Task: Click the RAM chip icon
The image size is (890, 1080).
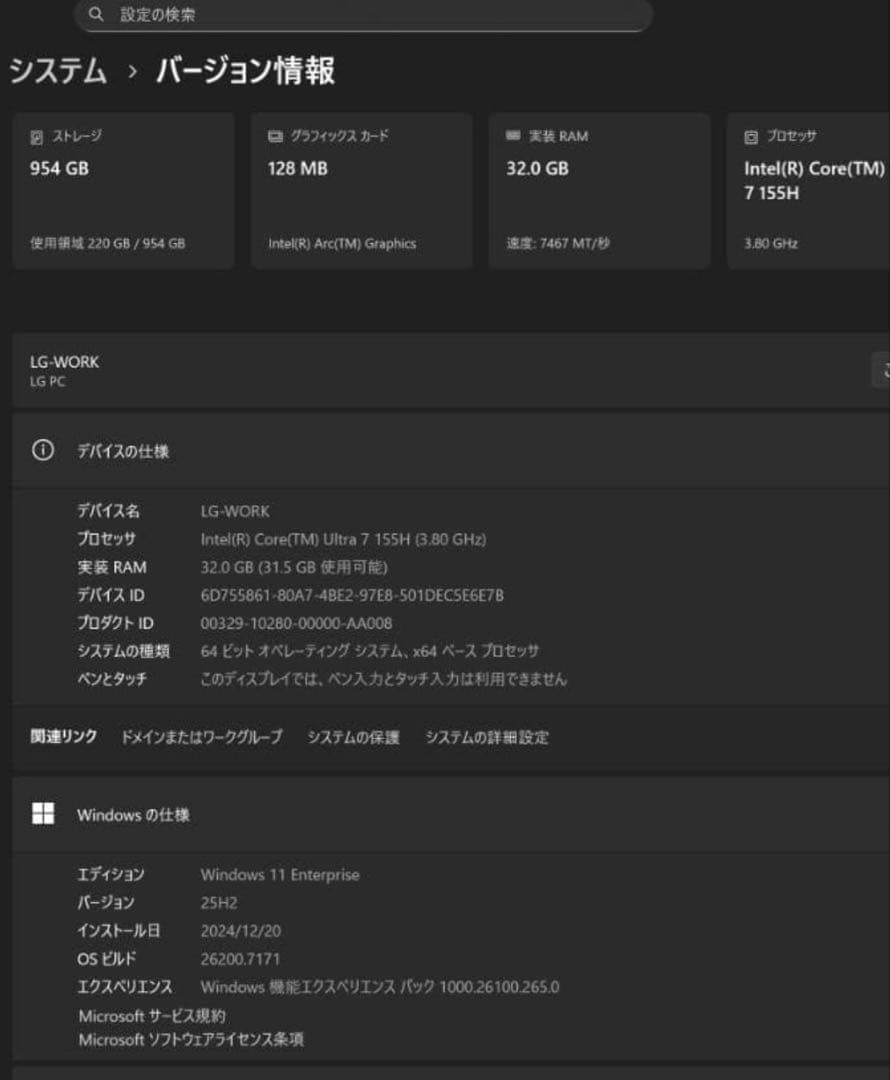Action: [x=513, y=136]
